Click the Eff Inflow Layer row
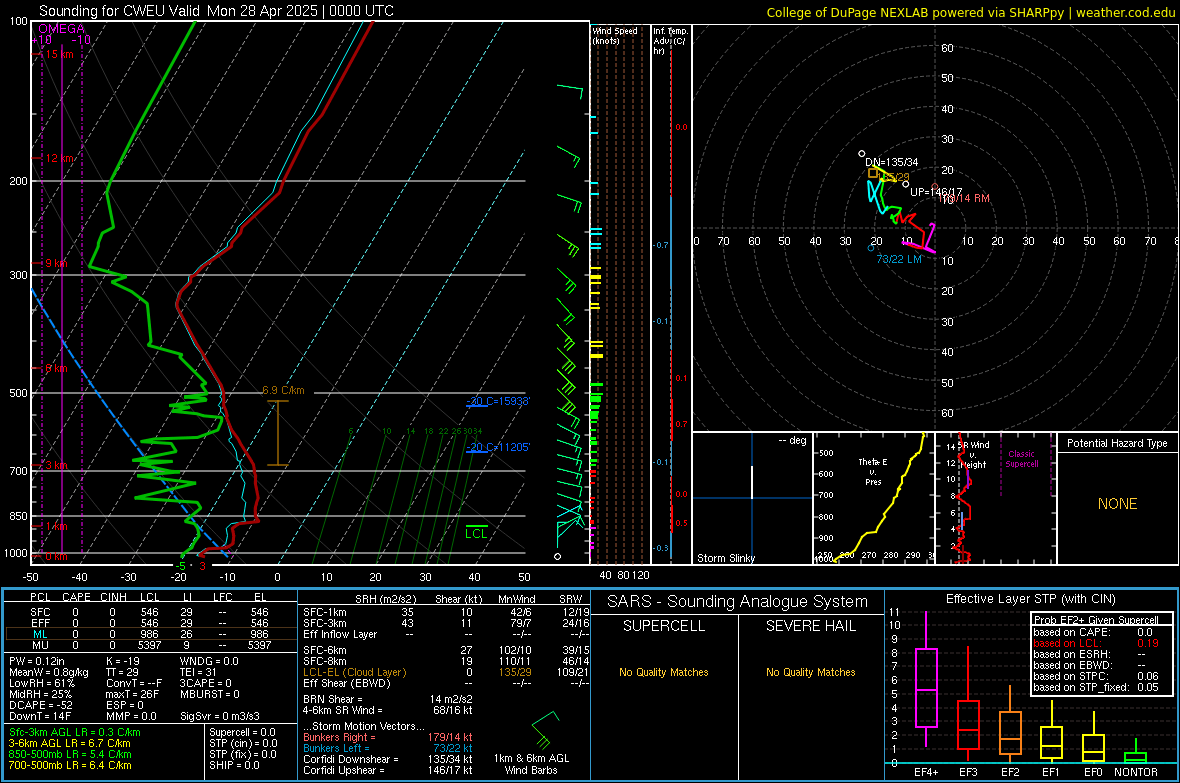This screenshot has width=1180, height=783. (x=446, y=634)
